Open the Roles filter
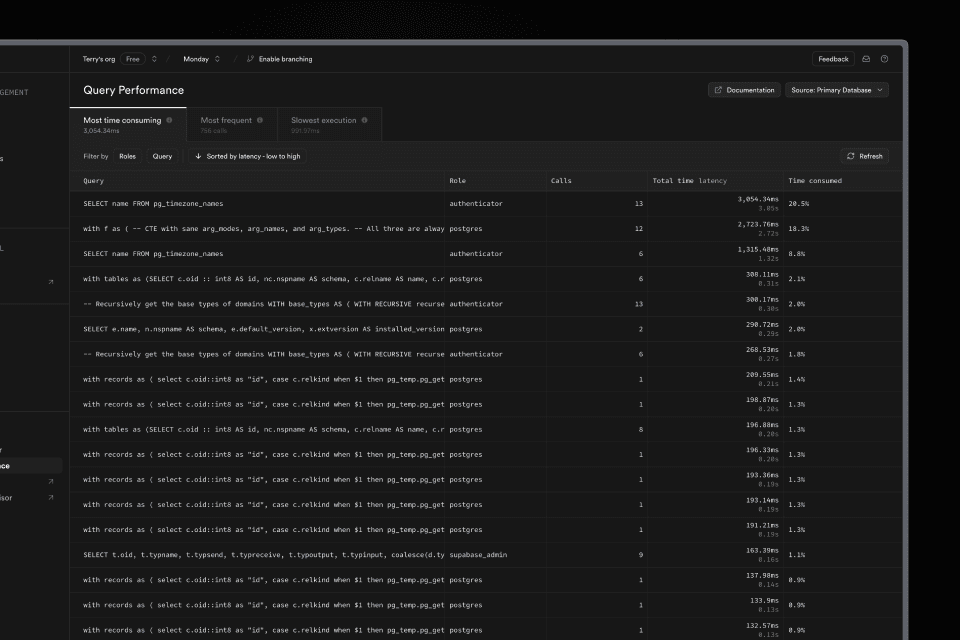The image size is (960, 640). click(x=127, y=156)
